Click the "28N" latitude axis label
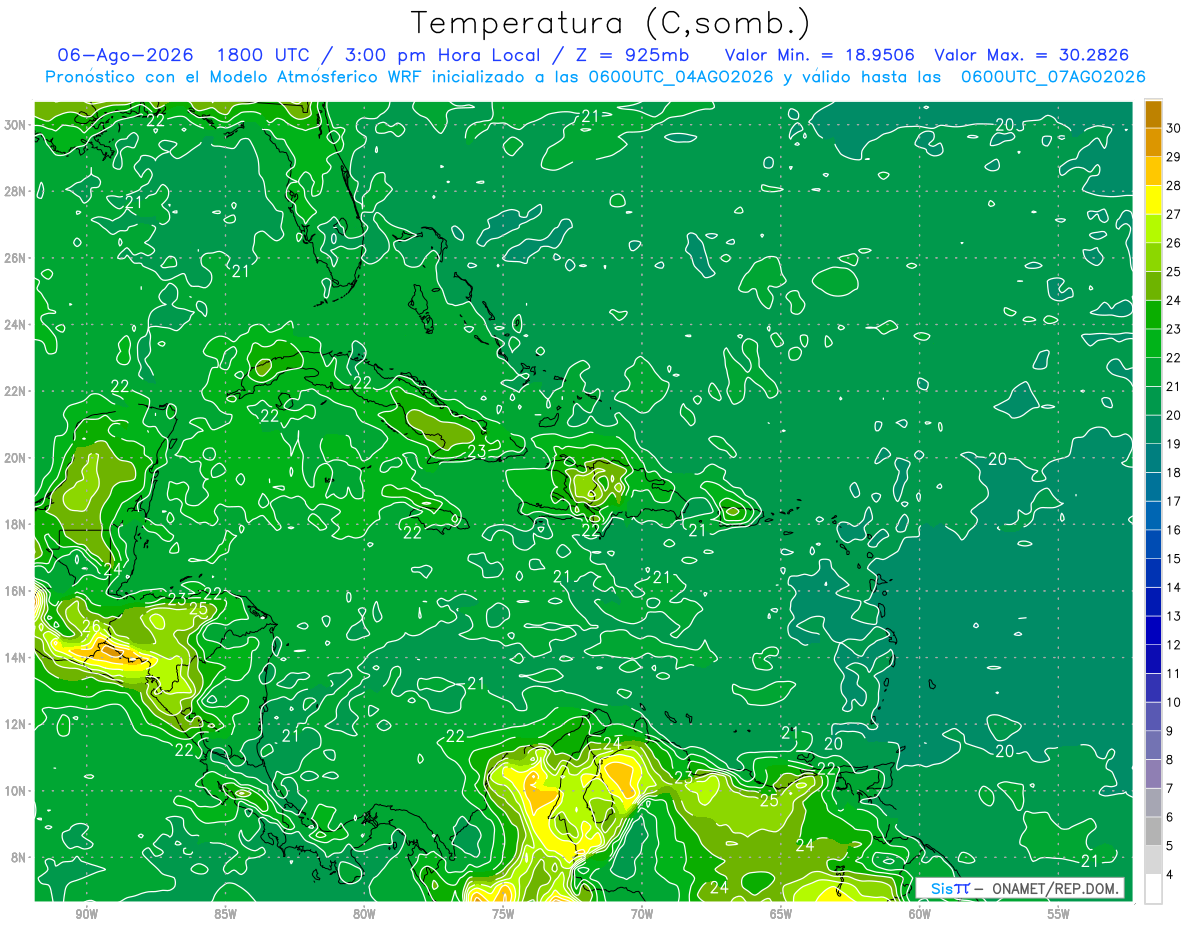The width and height of the screenshot is (1200, 927). click(15, 191)
